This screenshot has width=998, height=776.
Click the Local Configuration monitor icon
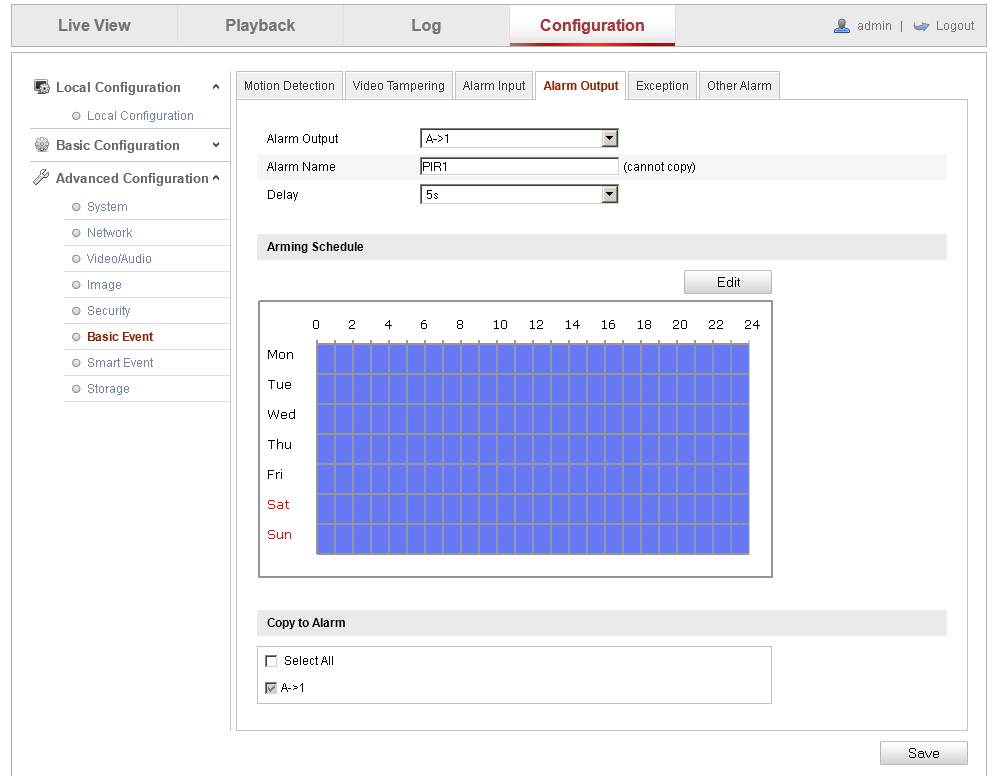(42, 87)
